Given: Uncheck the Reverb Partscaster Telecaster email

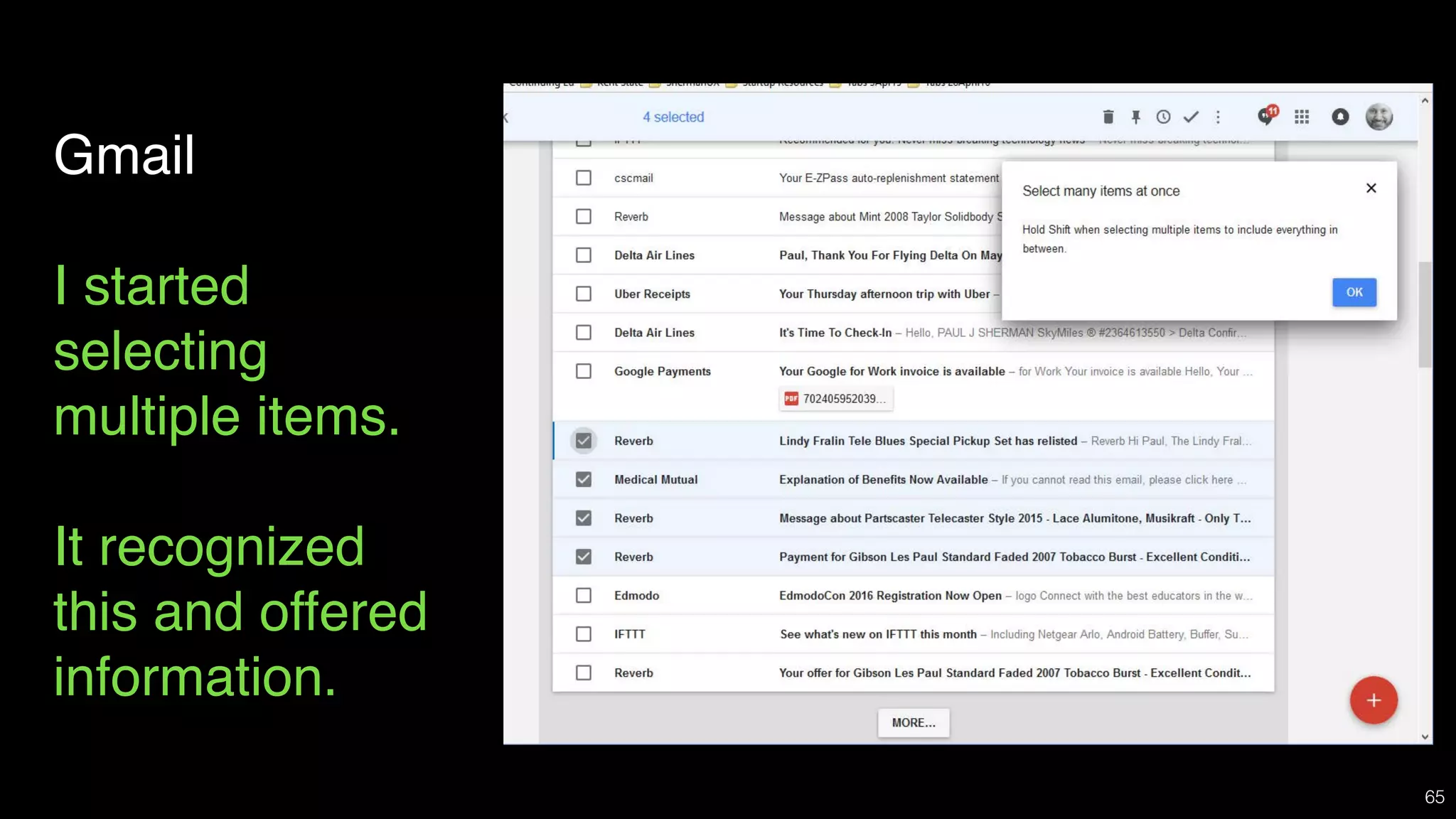Looking at the screenshot, I should [584, 518].
